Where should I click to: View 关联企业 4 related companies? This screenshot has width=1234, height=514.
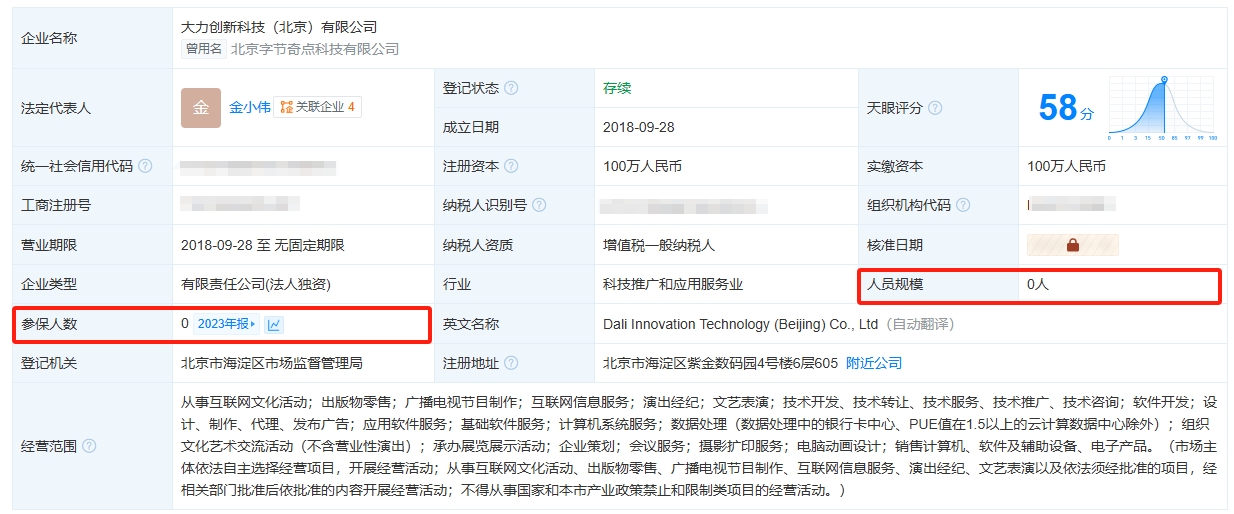pos(317,107)
